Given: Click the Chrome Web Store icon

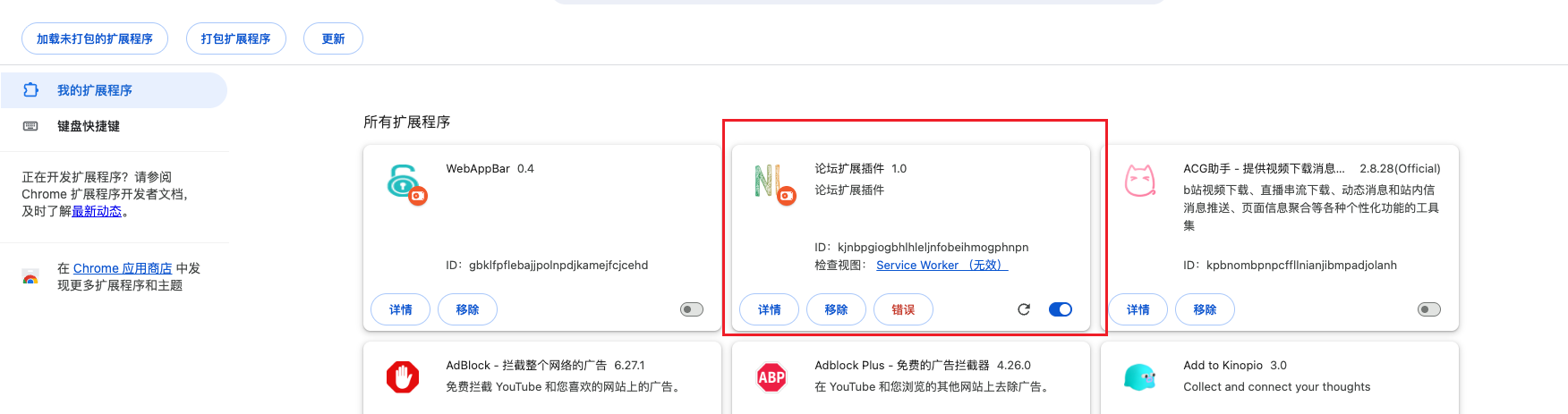Looking at the screenshot, I should point(30,277).
